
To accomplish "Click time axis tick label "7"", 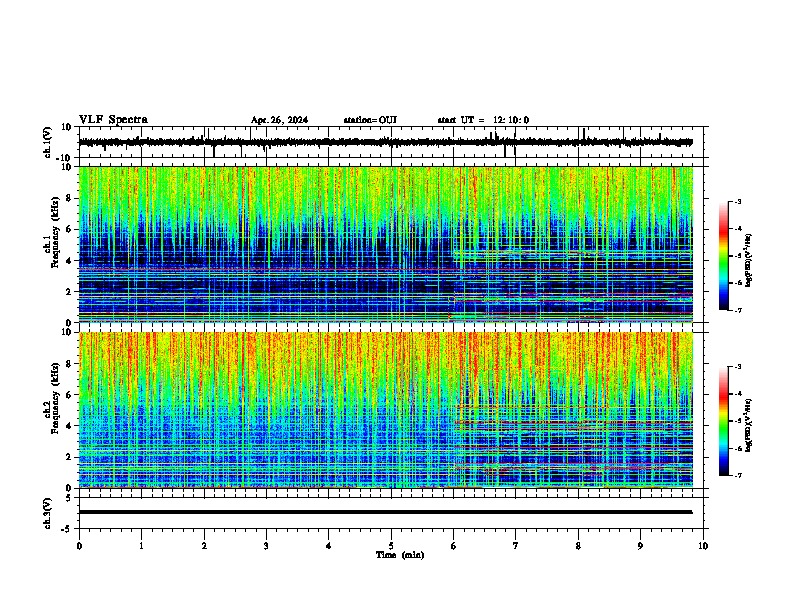I will (x=516, y=546).
